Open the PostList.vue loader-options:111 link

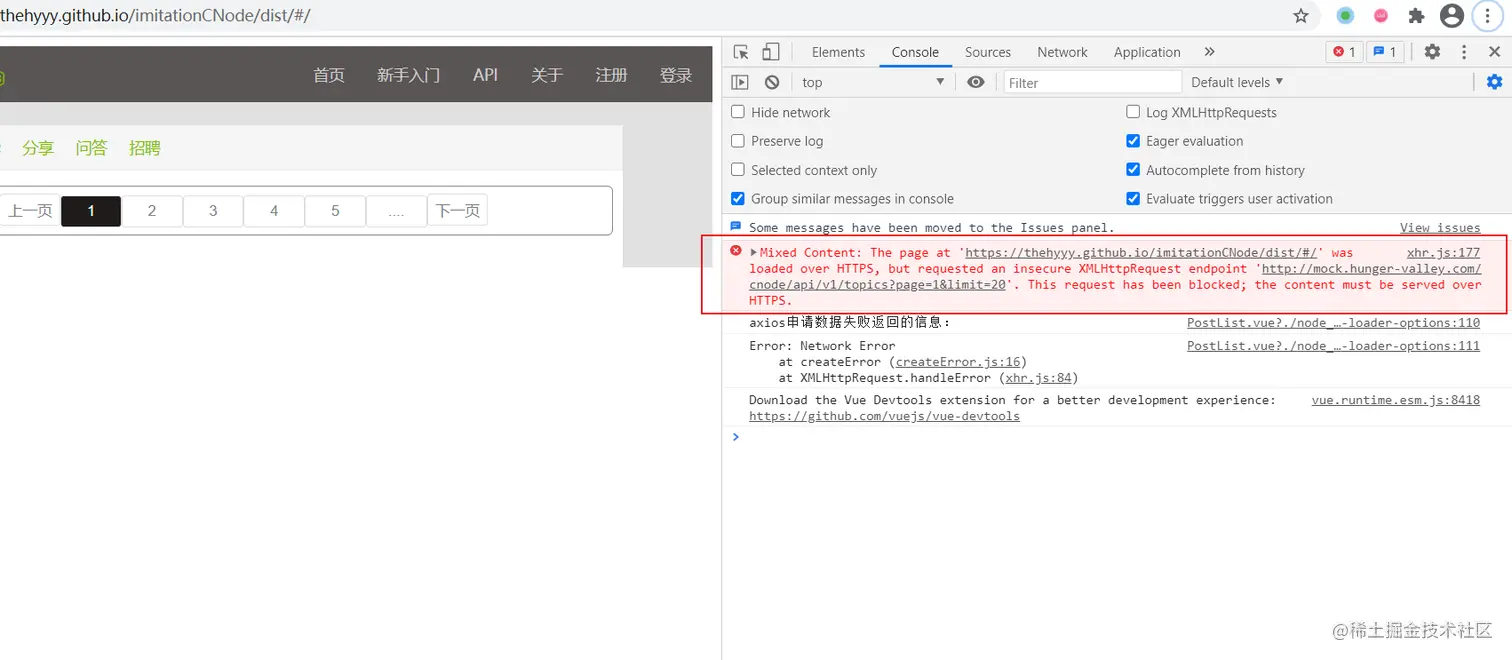pyautogui.click(x=1333, y=346)
